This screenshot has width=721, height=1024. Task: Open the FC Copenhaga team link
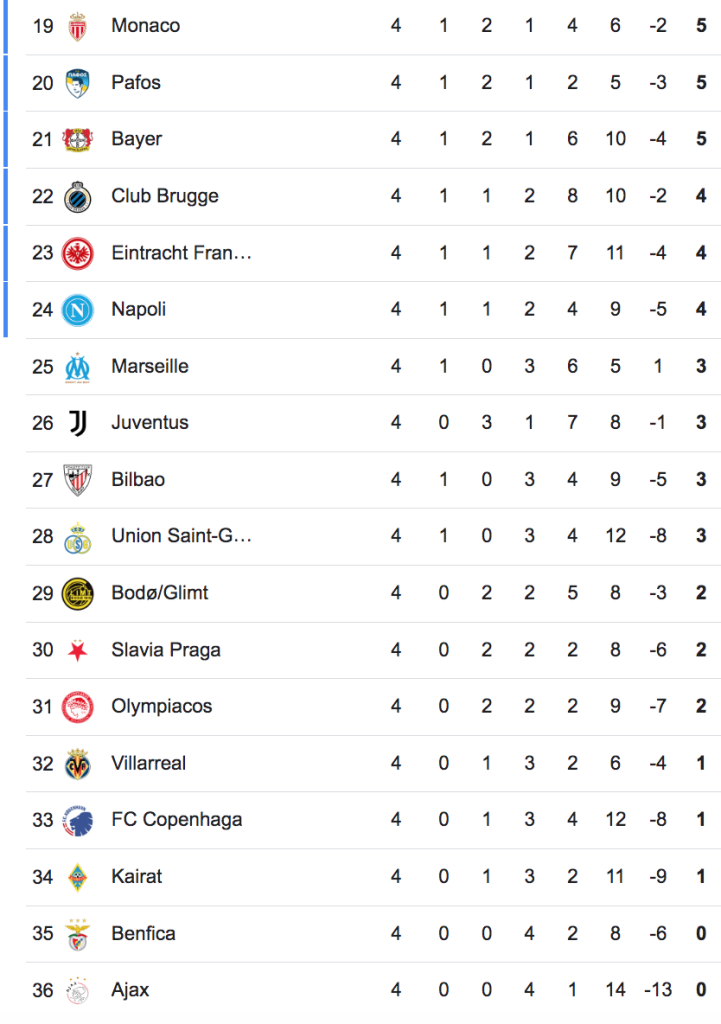(x=176, y=820)
